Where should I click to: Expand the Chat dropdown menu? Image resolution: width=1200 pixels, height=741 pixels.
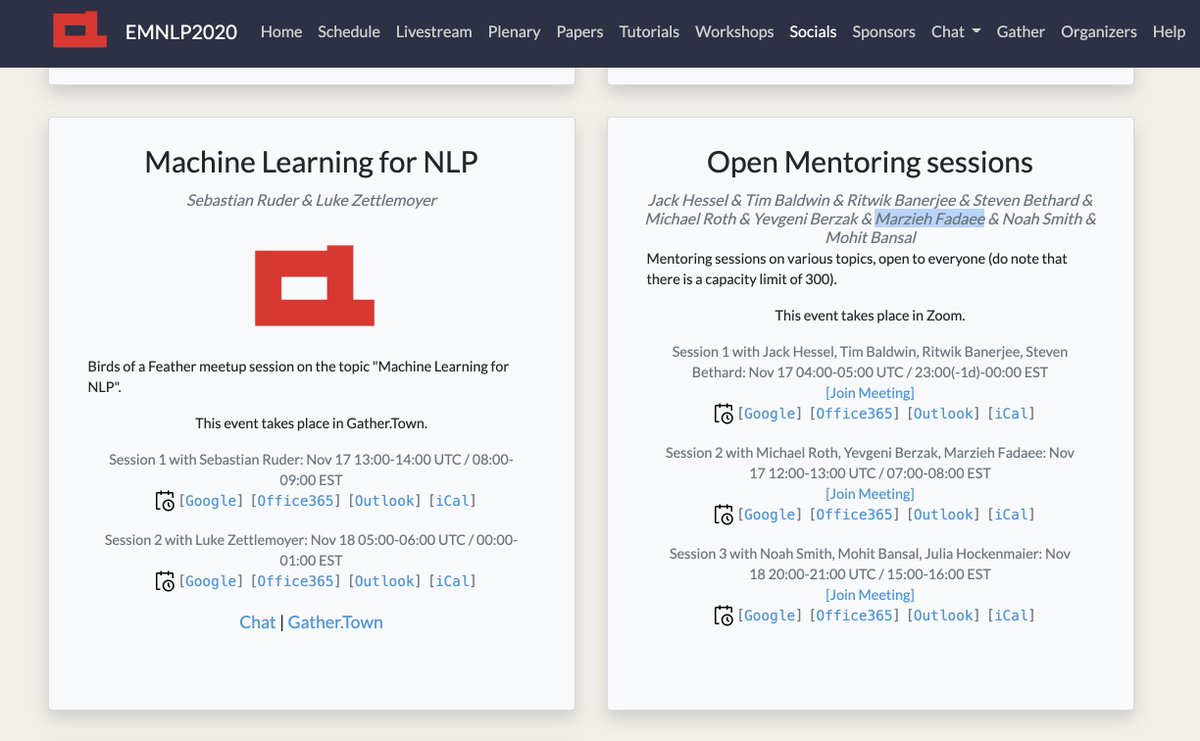coord(956,31)
